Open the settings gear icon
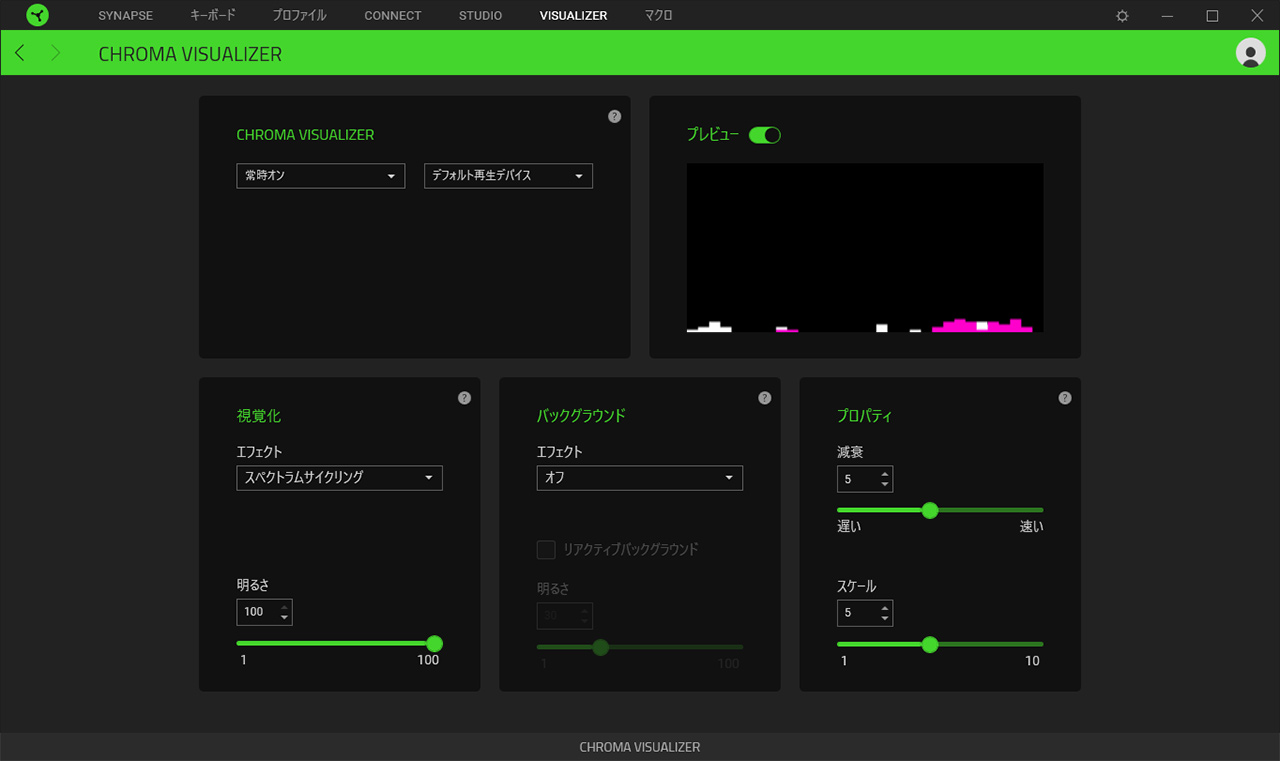The image size is (1280, 761). pyautogui.click(x=1122, y=16)
